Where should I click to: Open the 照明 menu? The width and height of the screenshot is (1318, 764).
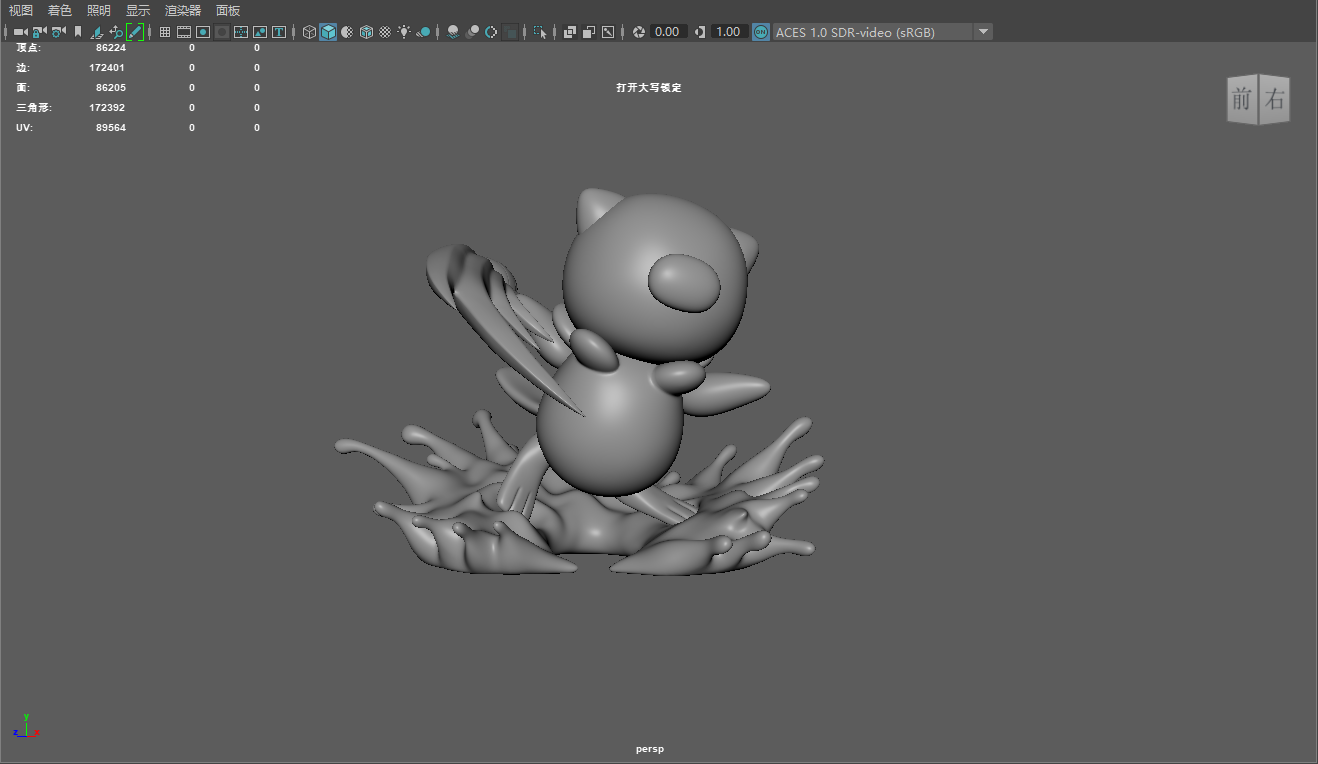[99, 10]
